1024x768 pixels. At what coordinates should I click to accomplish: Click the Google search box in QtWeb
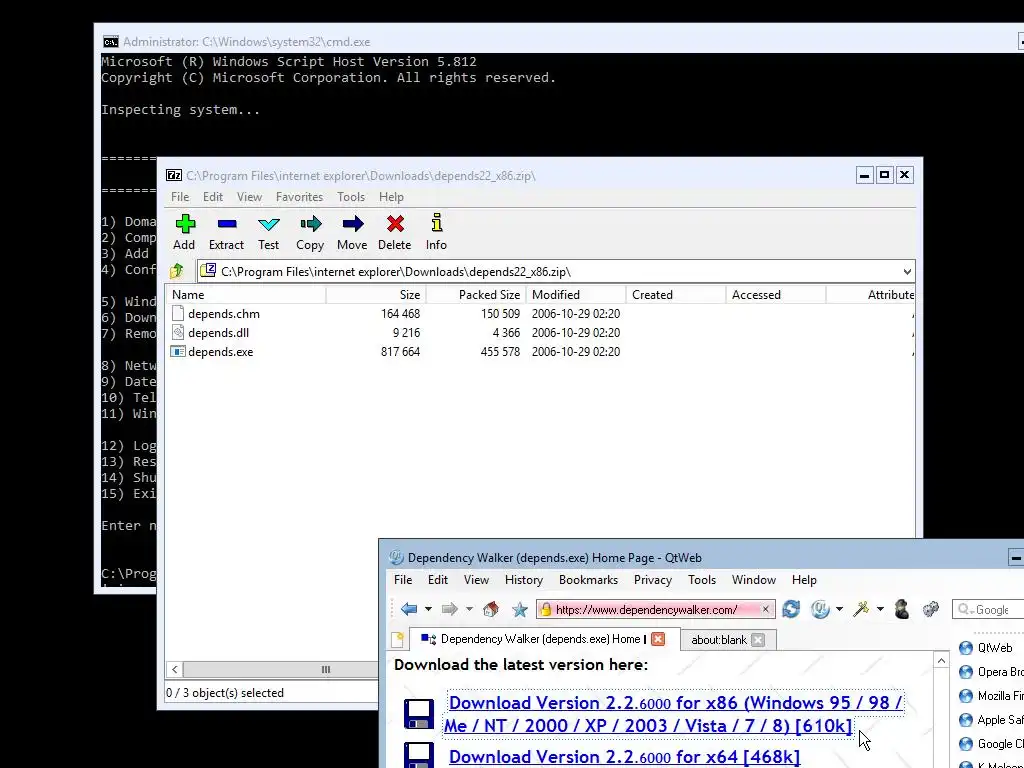coord(988,609)
